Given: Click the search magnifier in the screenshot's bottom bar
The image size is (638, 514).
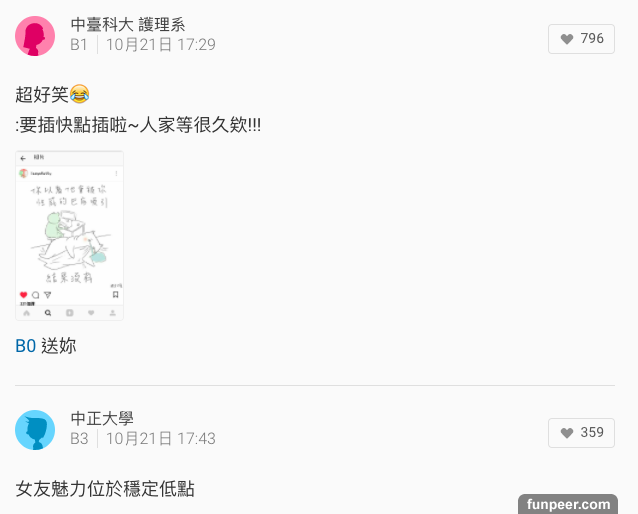Looking at the screenshot, I should 48,313.
